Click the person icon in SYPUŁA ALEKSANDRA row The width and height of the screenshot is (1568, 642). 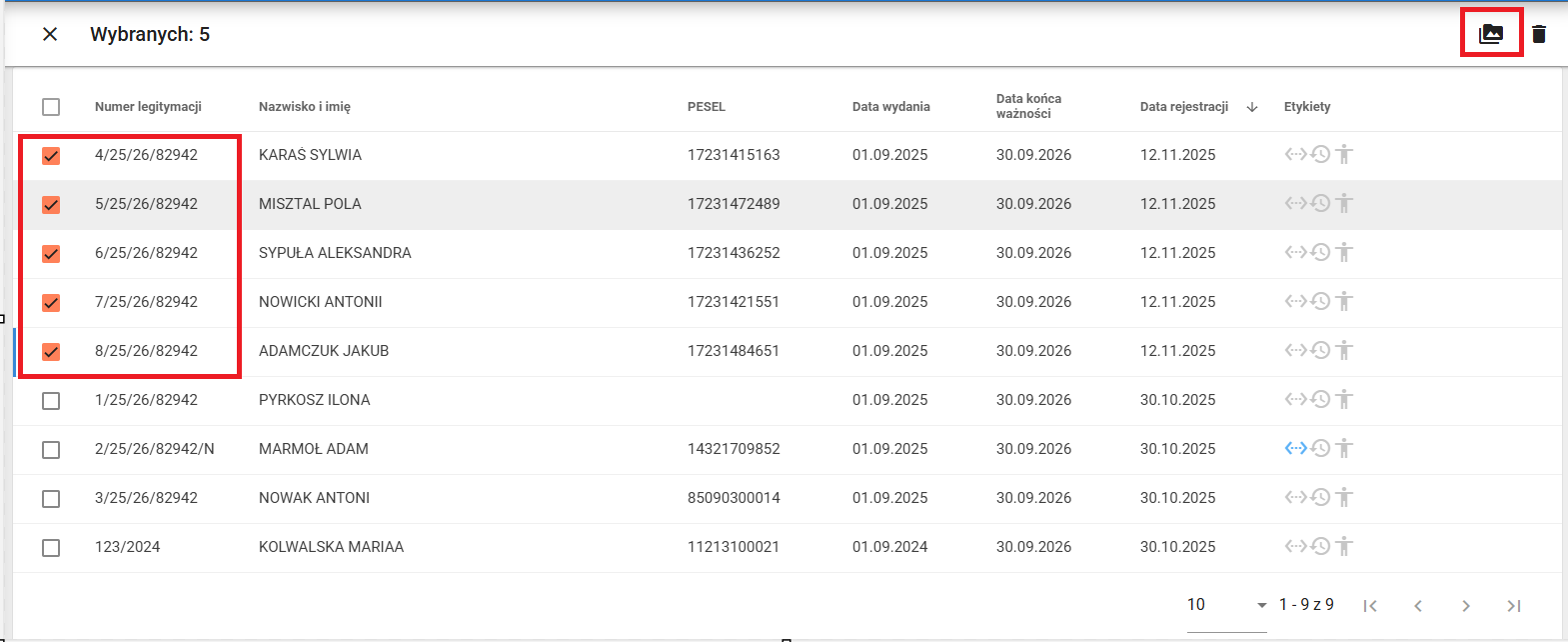point(1344,252)
